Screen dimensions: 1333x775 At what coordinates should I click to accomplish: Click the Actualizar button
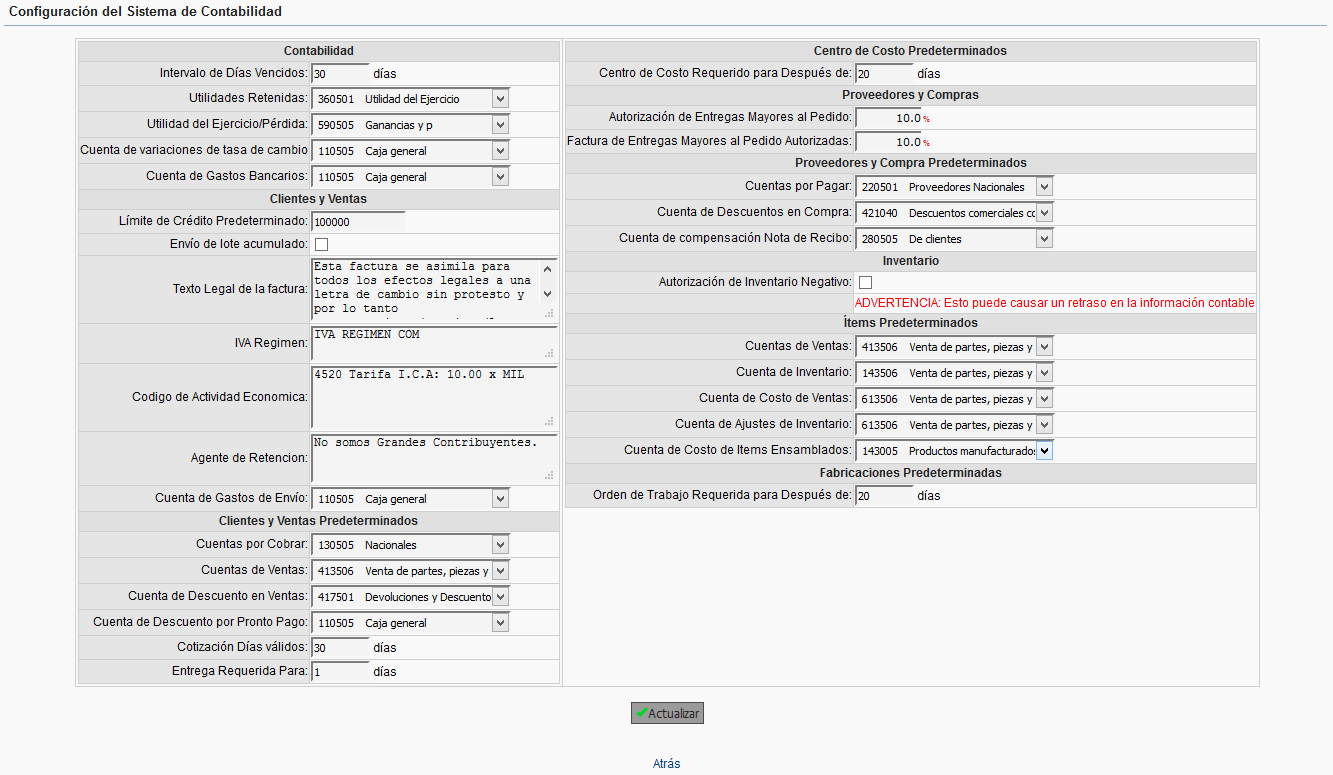pos(667,713)
